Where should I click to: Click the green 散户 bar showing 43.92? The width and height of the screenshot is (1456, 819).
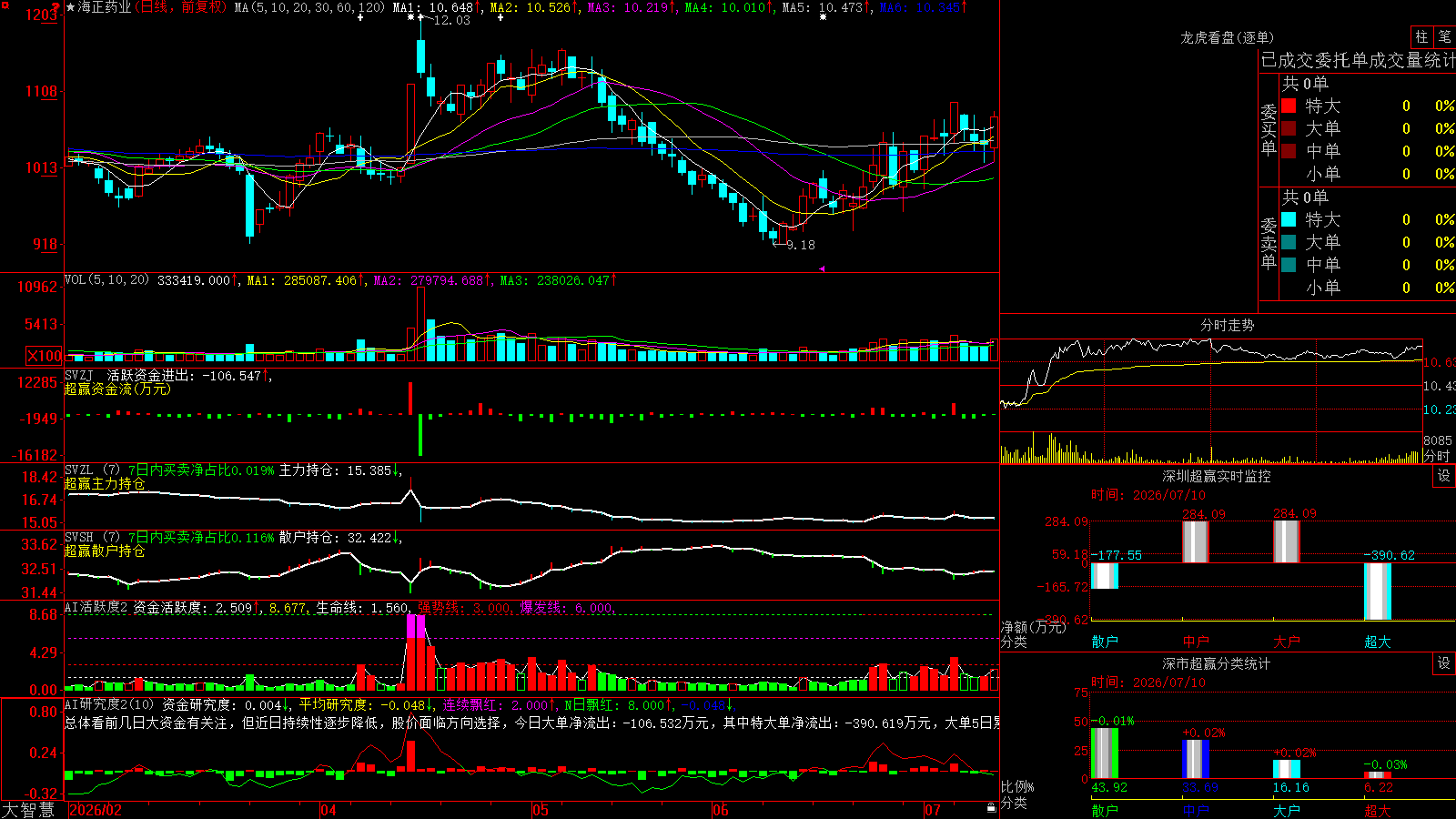click(x=1105, y=753)
